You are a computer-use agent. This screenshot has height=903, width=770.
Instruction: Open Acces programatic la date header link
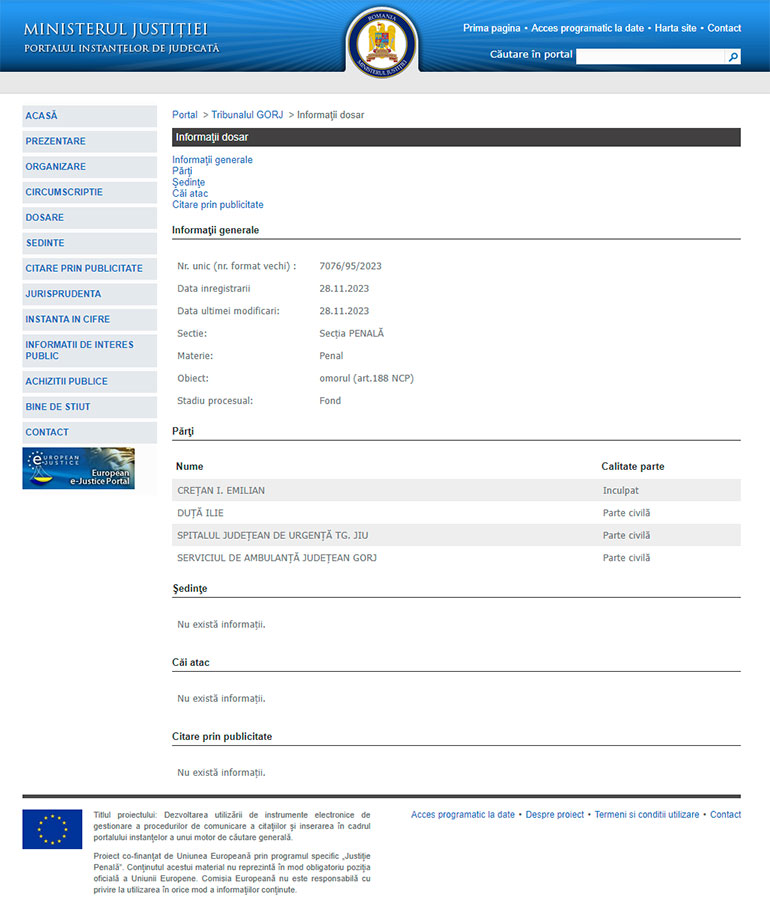tap(587, 28)
